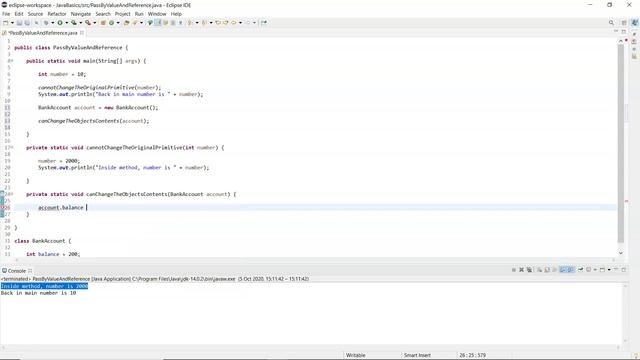Switch to Java perspective icon
This screenshot has width=640, height=360.
[634, 23]
